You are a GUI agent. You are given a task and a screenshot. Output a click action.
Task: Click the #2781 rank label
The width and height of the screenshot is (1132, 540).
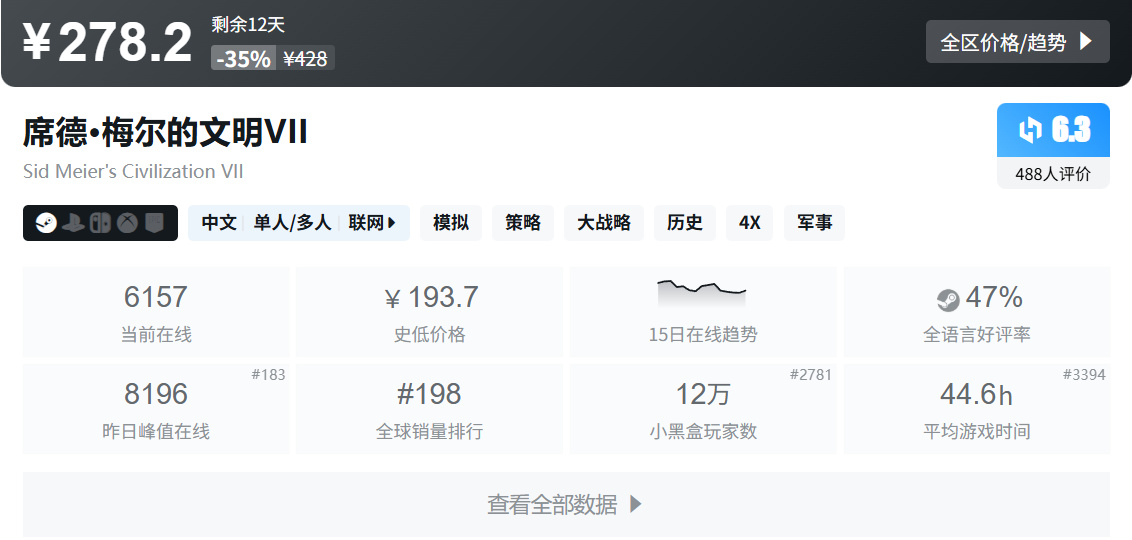(811, 375)
